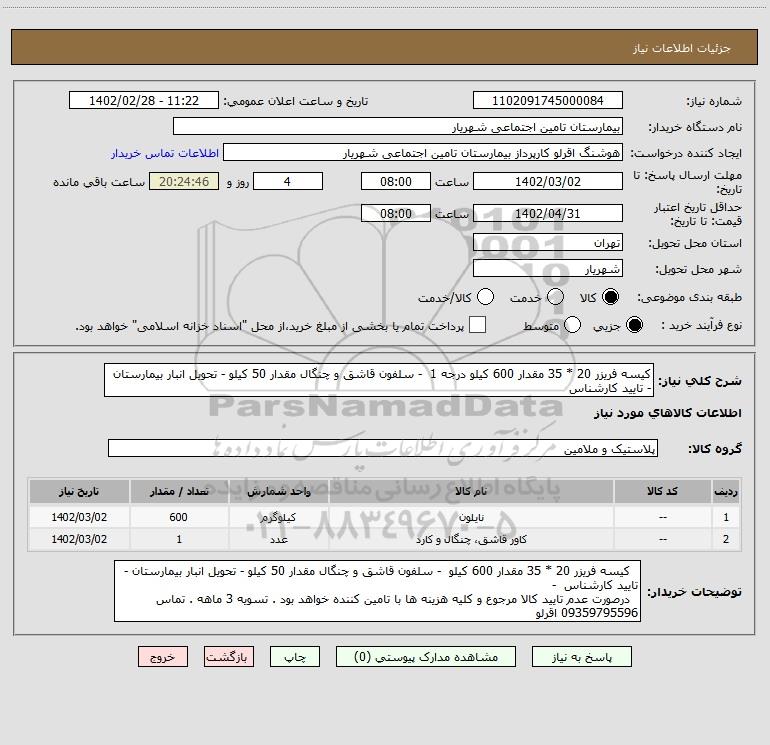Click the public announcement date field 1402/02/28 - 11:22

(144, 100)
